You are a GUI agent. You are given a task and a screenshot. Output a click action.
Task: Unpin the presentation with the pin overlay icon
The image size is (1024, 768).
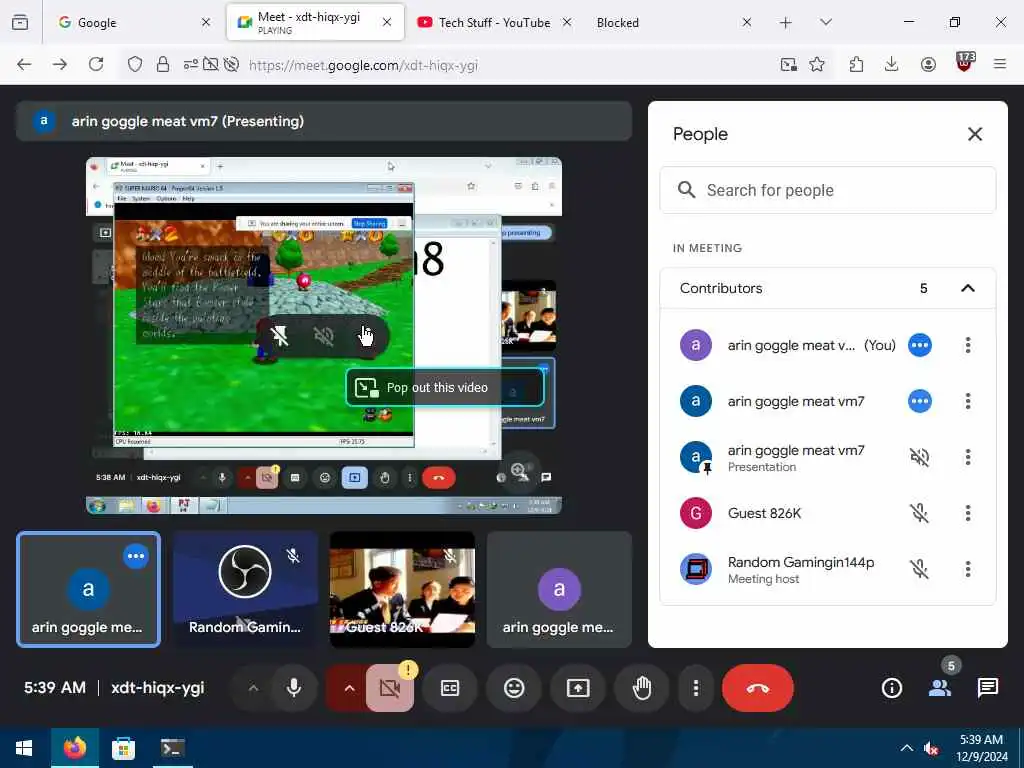[280, 336]
